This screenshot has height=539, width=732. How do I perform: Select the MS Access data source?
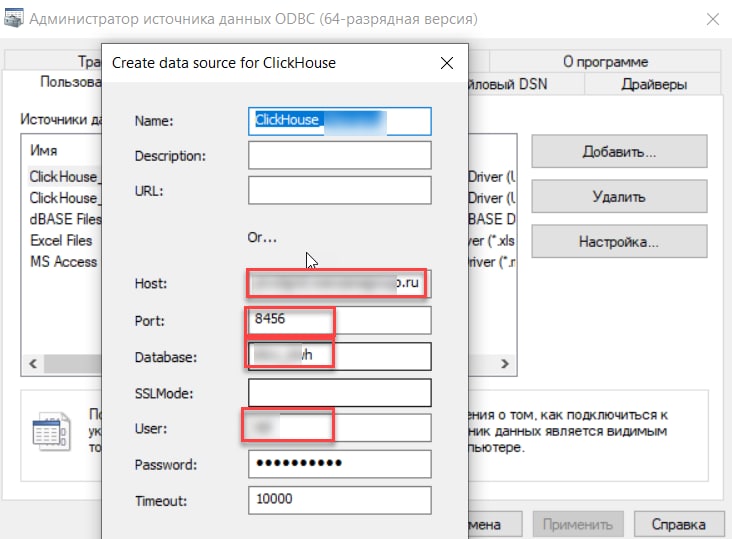coord(63,261)
